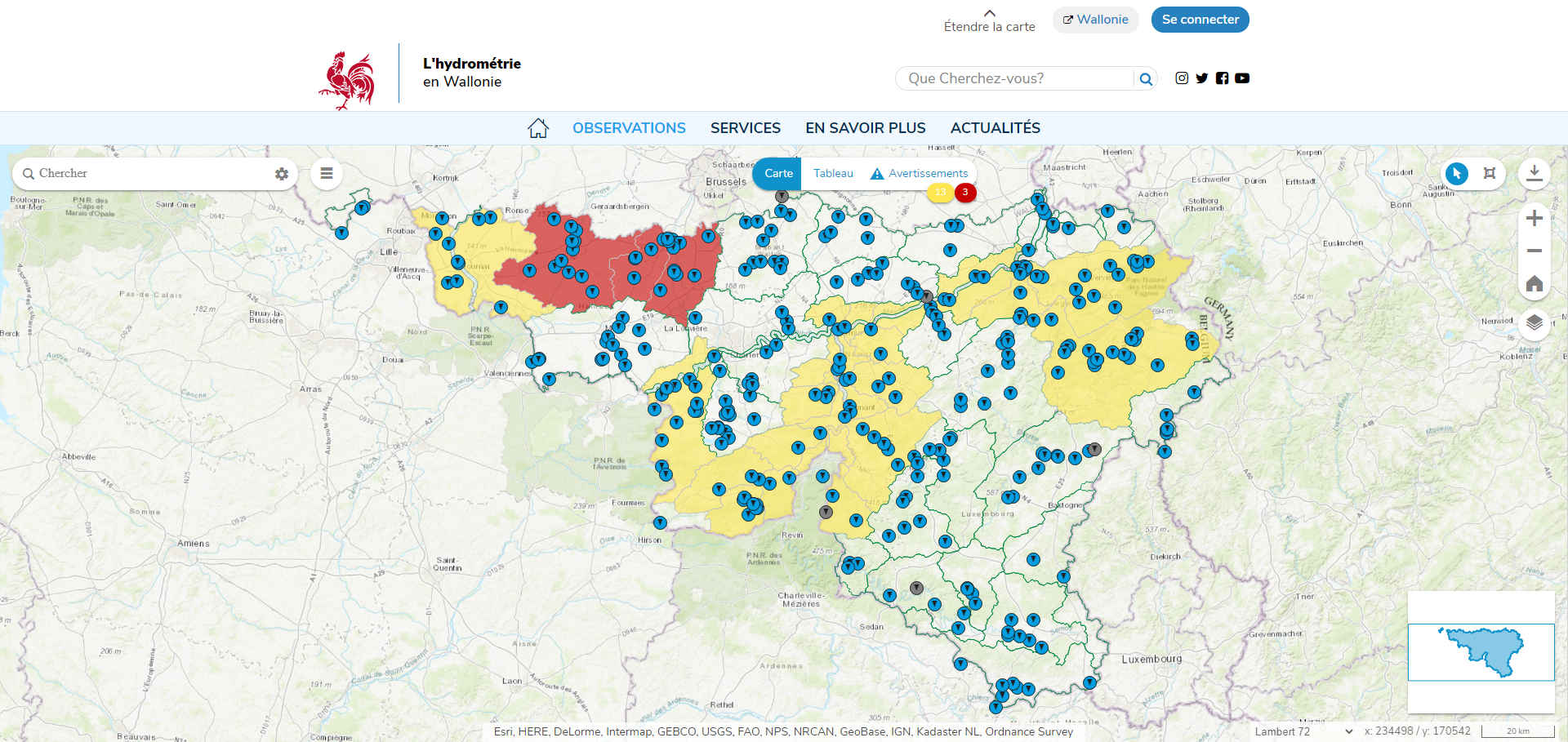This screenshot has height=742, width=1568.
Task: Click the grey station marker north of Revin
Action: (x=826, y=512)
